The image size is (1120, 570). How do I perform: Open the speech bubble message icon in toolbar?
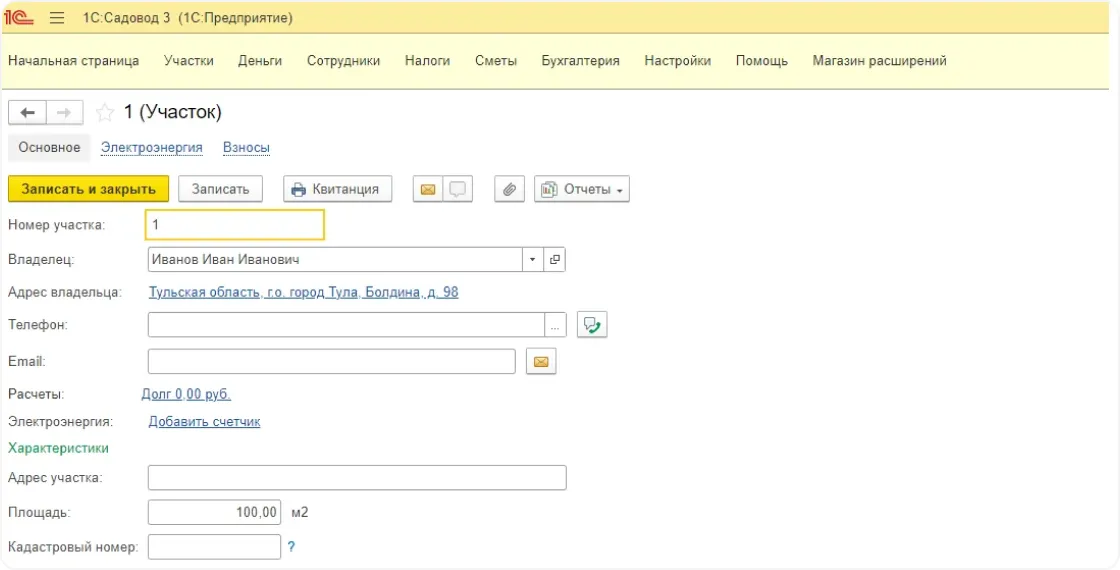458,189
